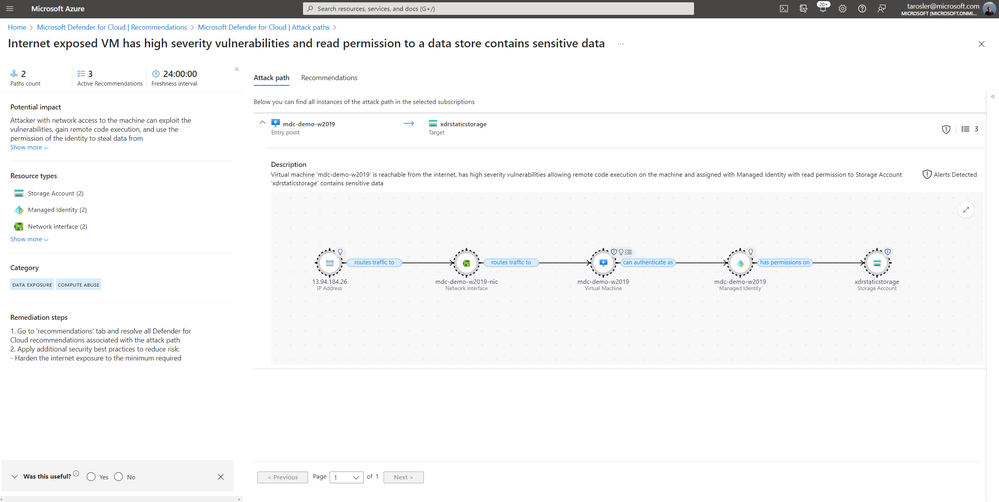Viewport: 999px width, 502px height.
Task: Open Defender for Cloud Recommendations breadcrumb
Action: click(x=112, y=27)
